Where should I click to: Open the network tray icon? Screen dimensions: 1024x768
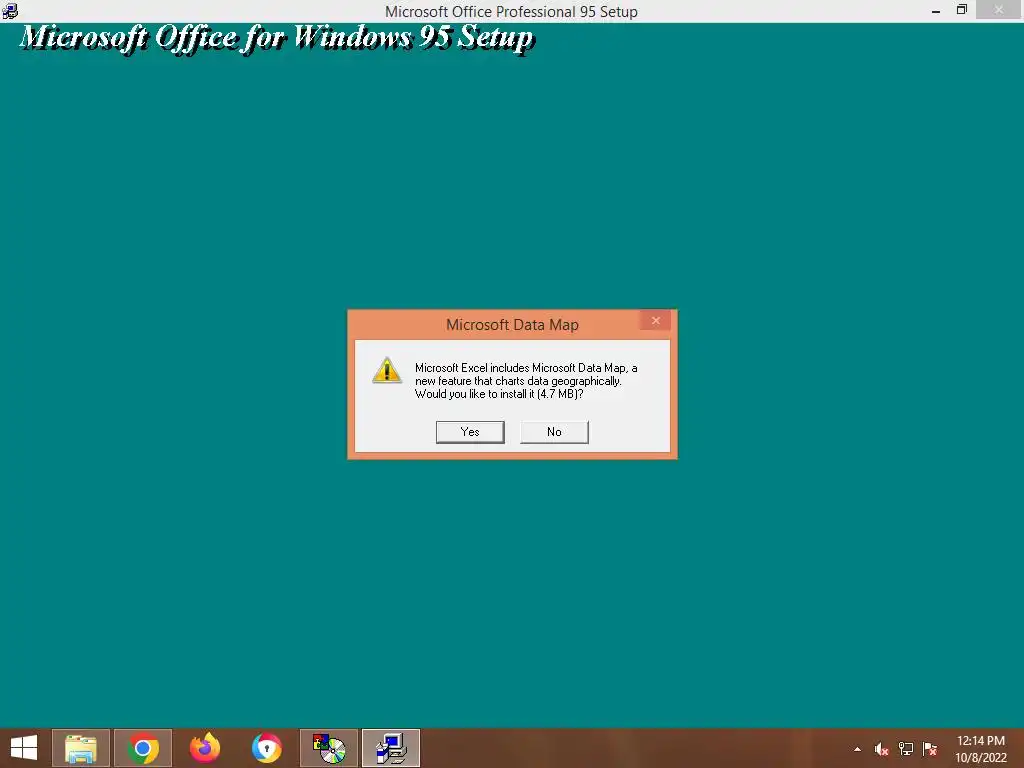(905, 749)
